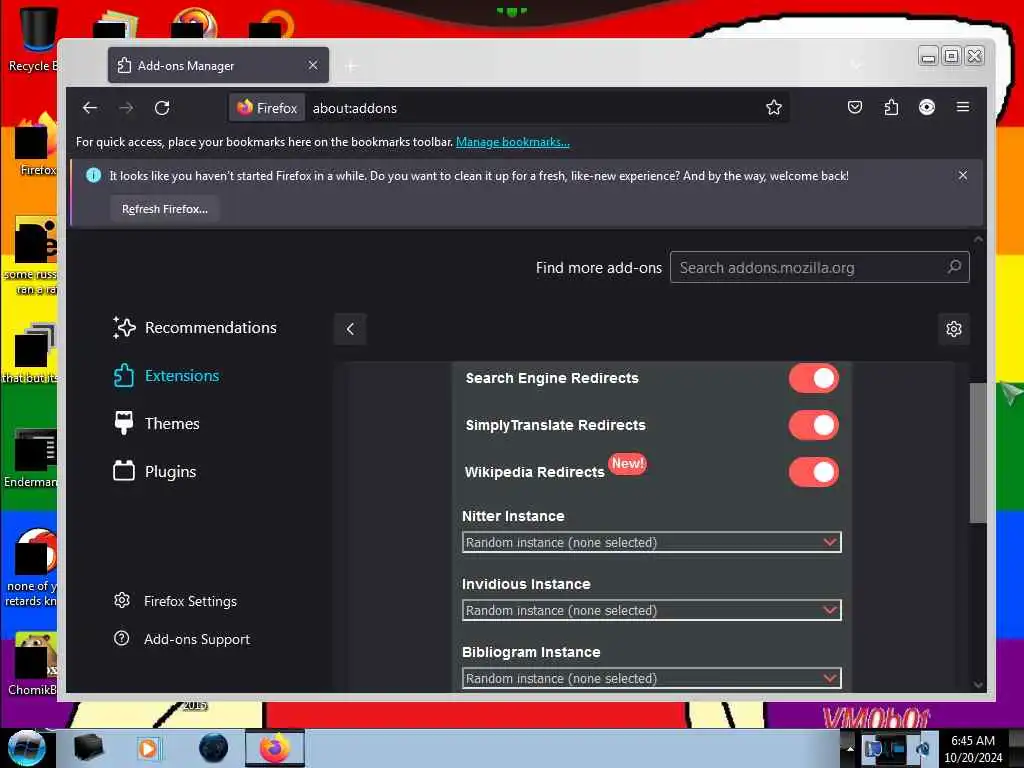The width and height of the screenshot is (1024, 768).
Task: Click the Manage bookmarks link
Action: click(513, 142)
